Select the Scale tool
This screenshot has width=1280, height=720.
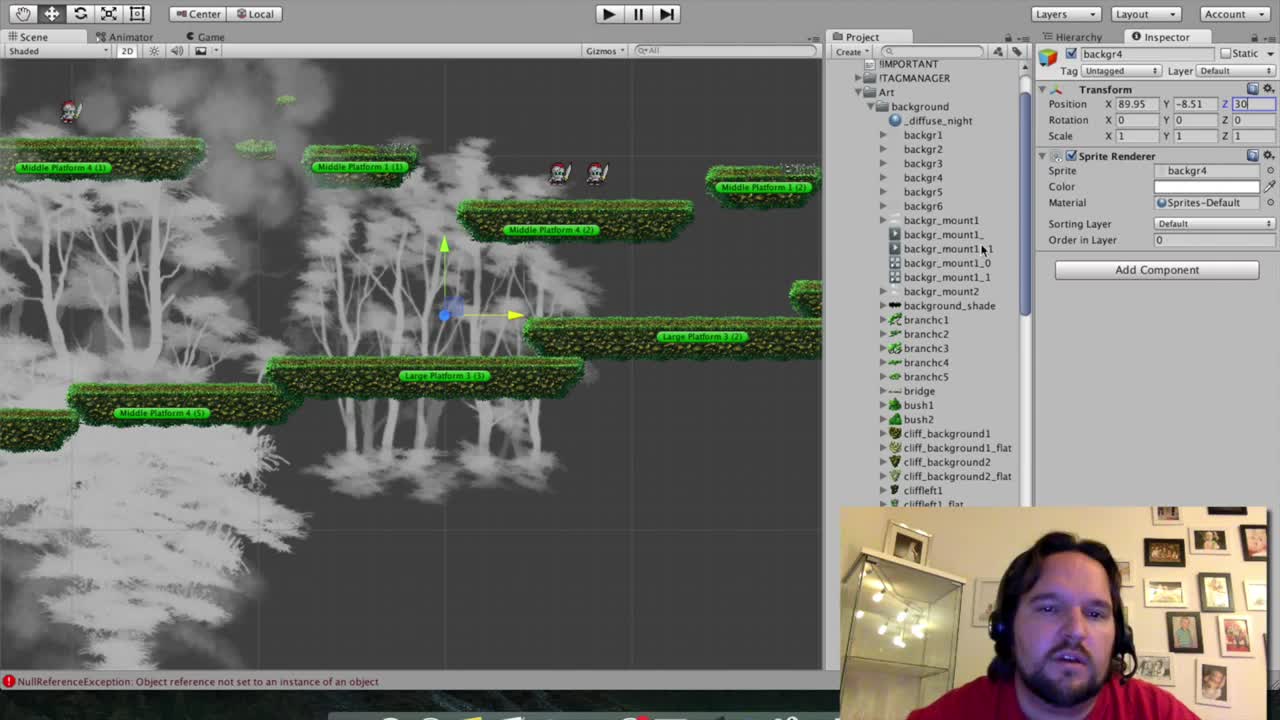click(x=108, y=13)
